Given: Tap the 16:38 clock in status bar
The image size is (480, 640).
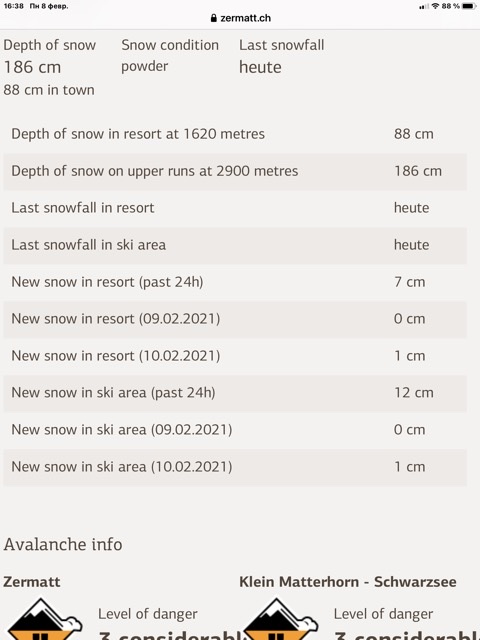Looking at the screenshot, I should pyautogui.click(x=13, y=6).
